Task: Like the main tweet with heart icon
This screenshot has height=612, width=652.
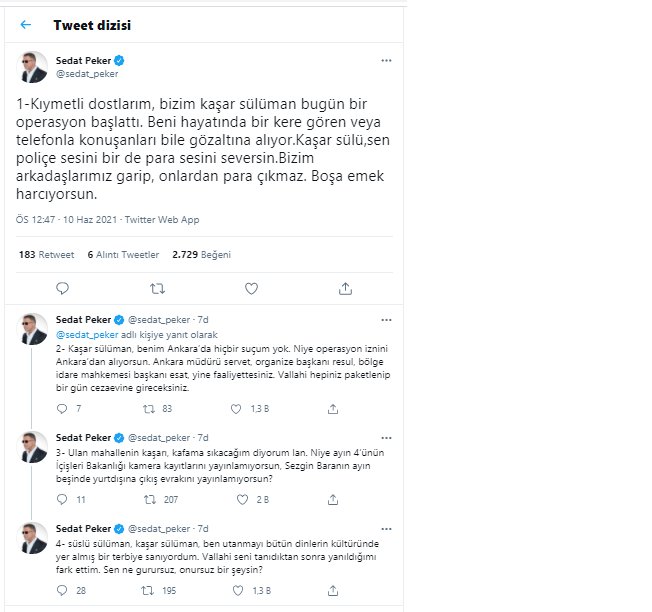Action: (251, 288)
